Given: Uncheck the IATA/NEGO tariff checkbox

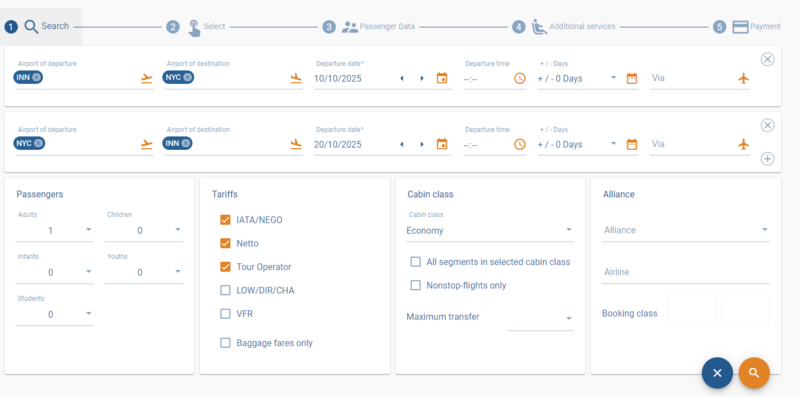Looking at the screenshot, I should [225, 220].
